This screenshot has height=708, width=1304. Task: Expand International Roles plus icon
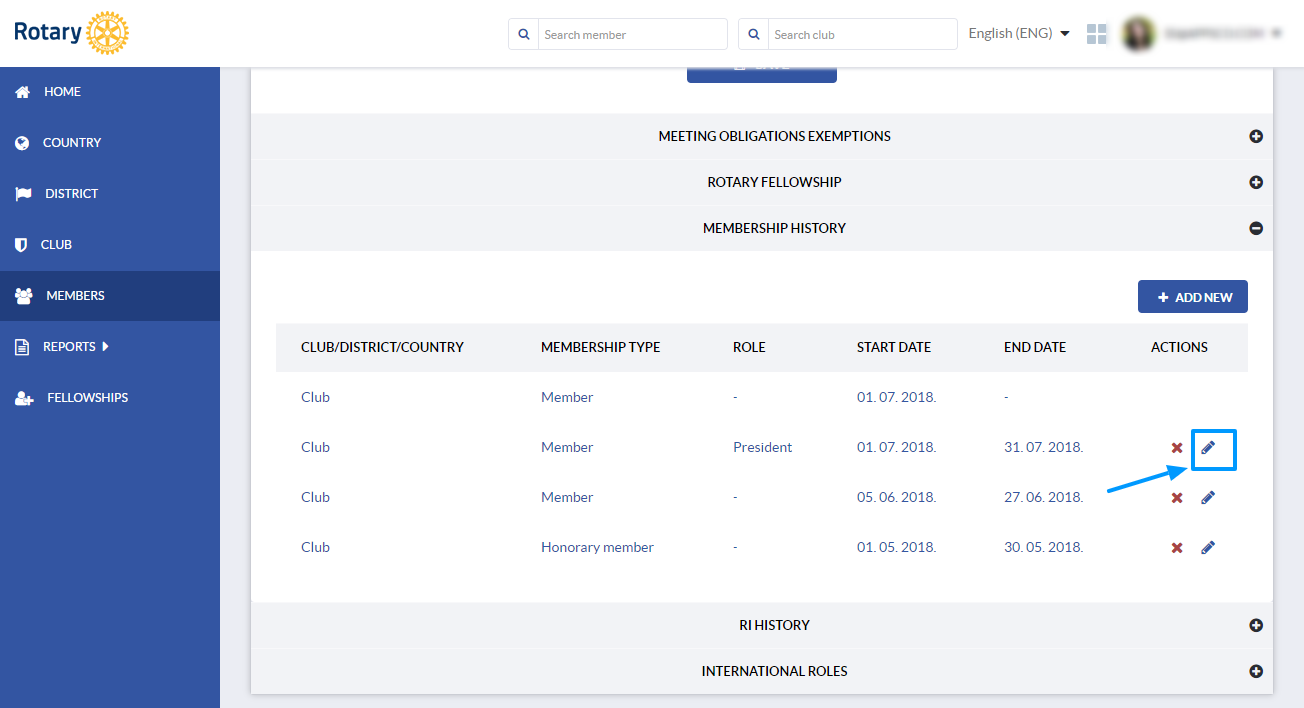1256,671
